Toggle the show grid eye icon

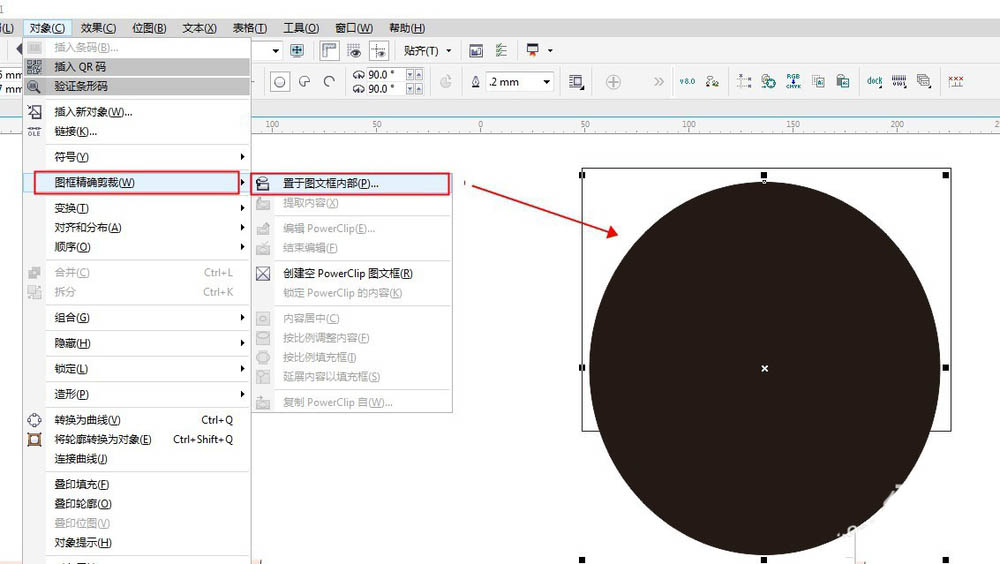[x=354, y=50]
